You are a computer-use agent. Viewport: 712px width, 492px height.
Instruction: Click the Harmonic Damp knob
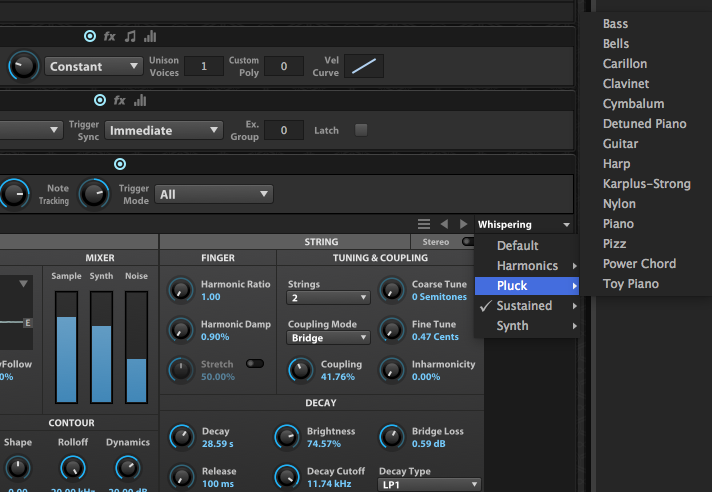point(181,330)
